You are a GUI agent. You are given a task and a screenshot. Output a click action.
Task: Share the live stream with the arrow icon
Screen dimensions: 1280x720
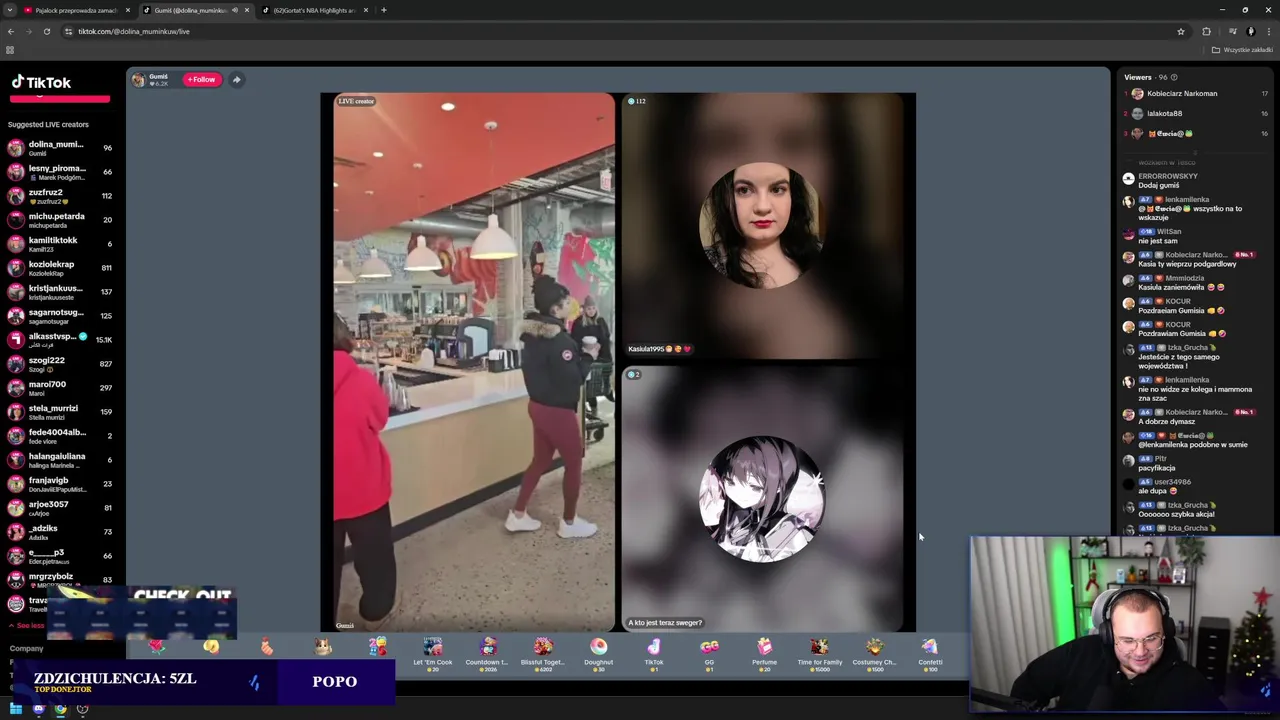coord(236,79)
